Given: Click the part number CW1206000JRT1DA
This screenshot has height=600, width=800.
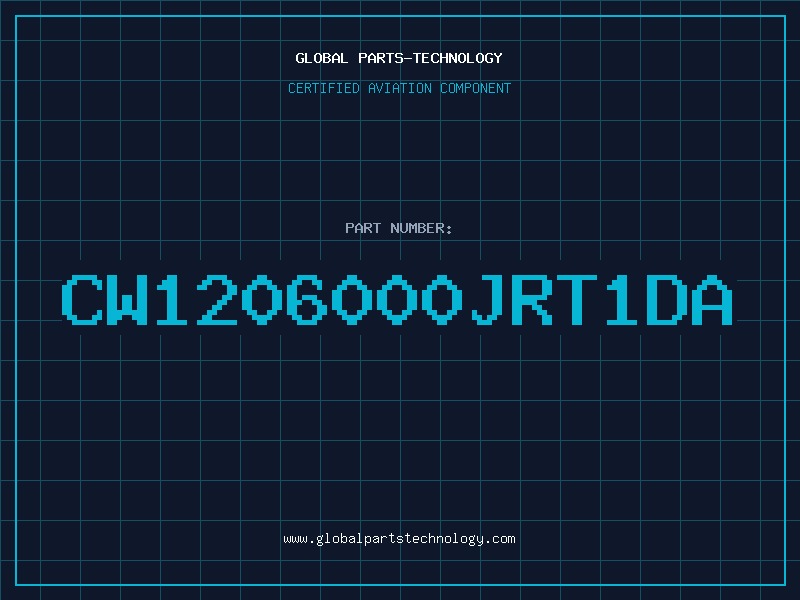Looking at the screenshot, I should pos(397,299).
